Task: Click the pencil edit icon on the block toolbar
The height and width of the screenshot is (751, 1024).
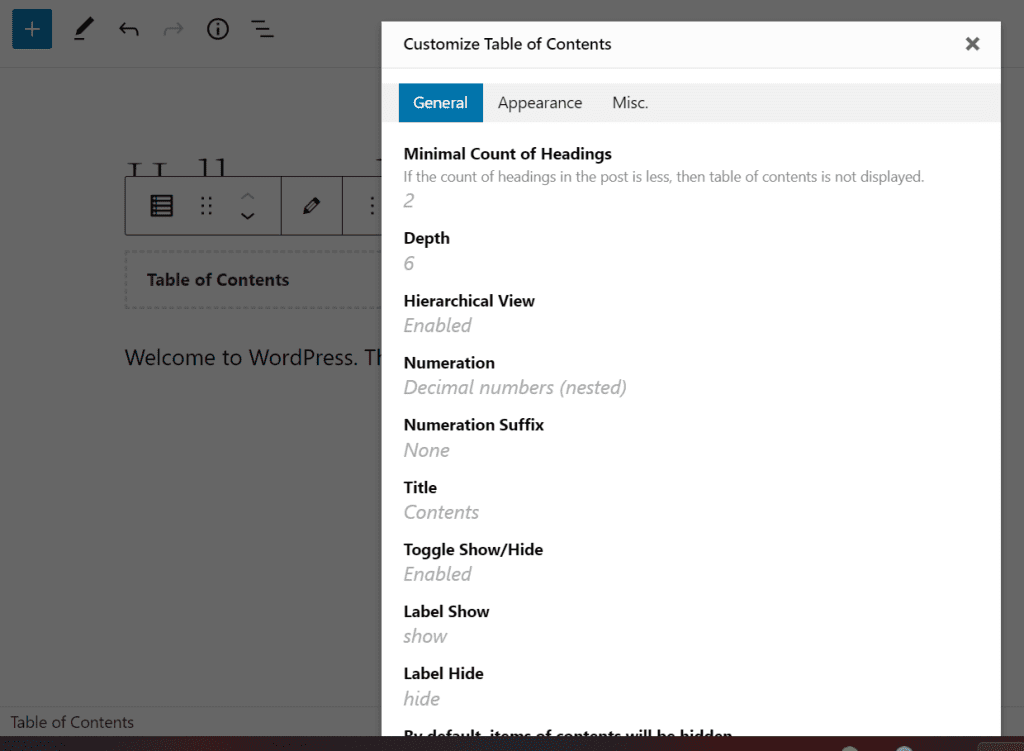Action: point(311,206)
